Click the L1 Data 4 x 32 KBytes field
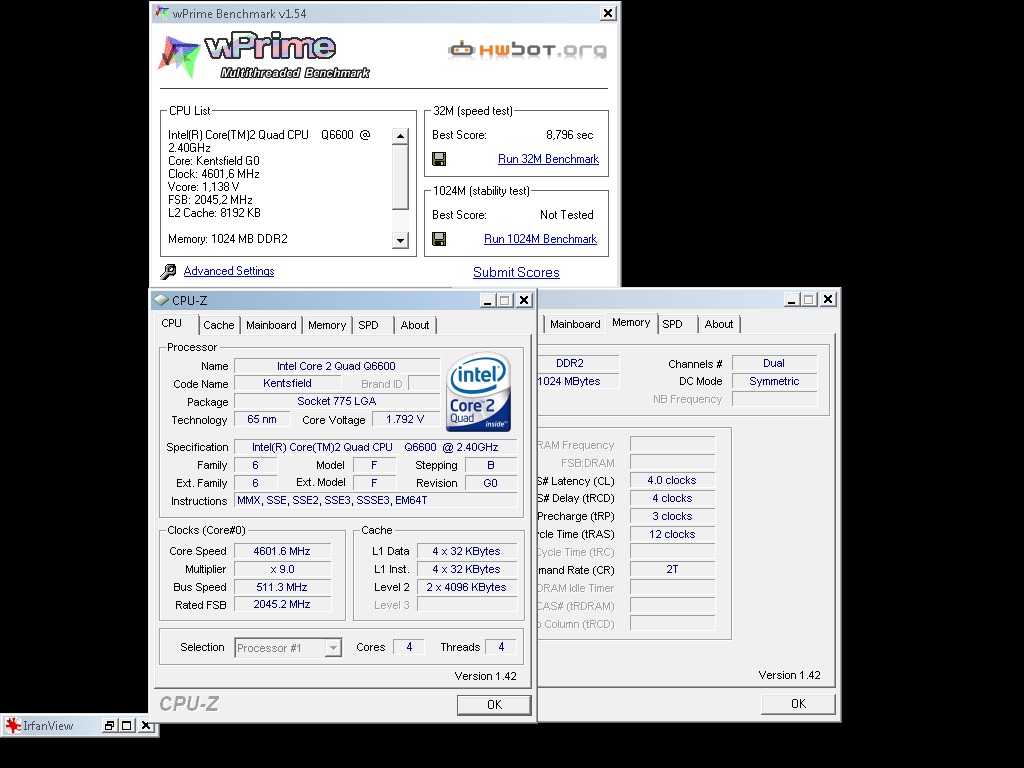 point(466,551)
